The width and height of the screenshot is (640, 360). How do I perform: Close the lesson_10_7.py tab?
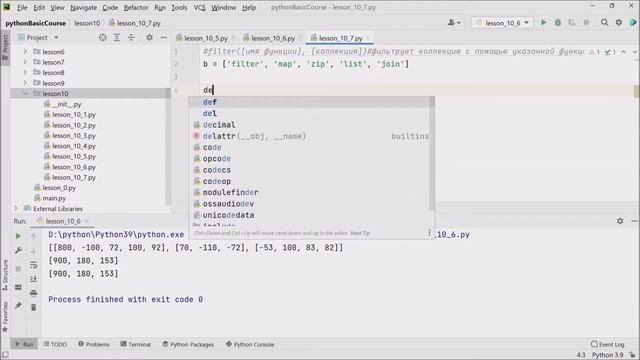tap(368, 38)
